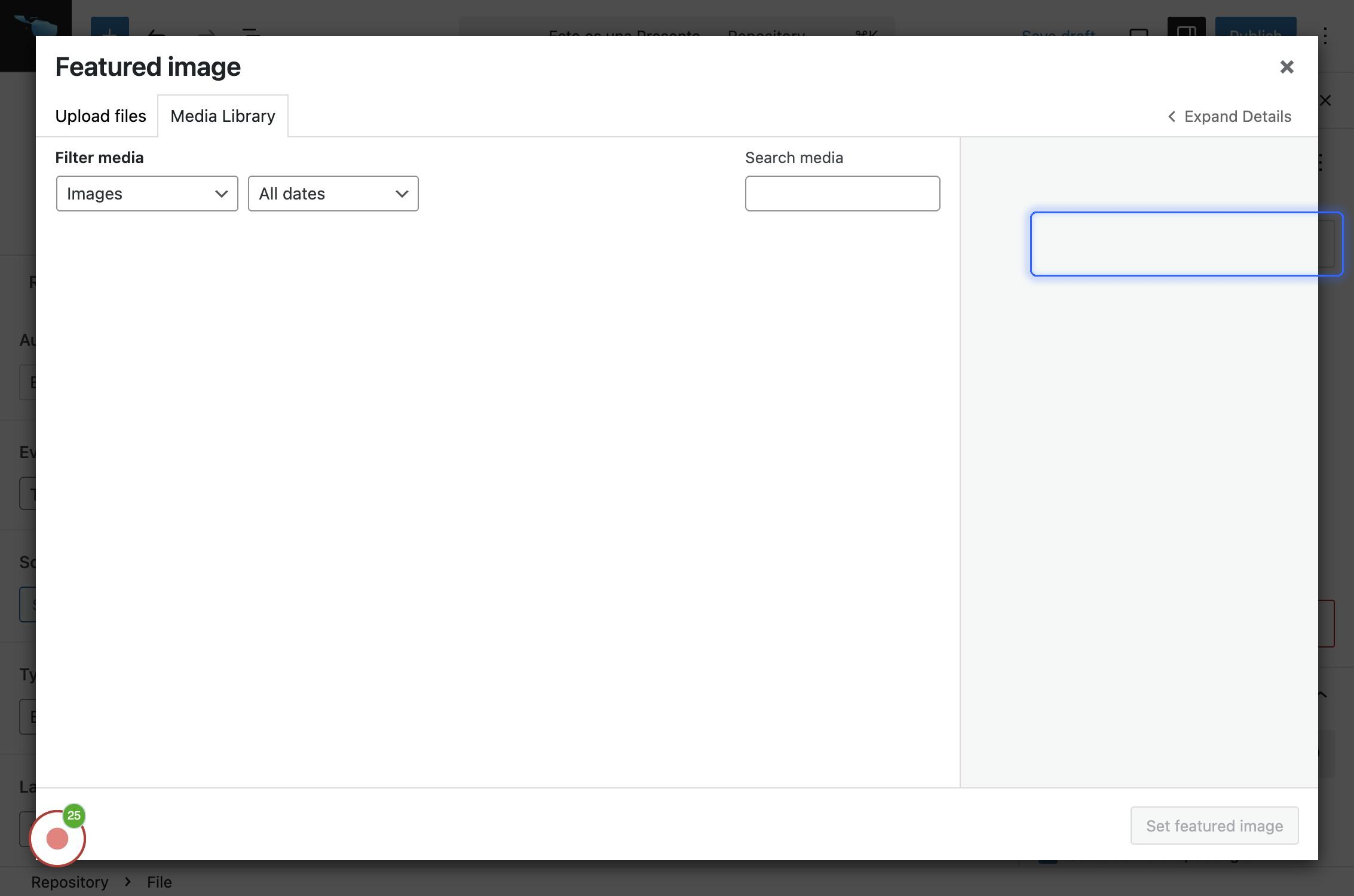1354x896 pixels.
Task: Click the chevron beside Expand Details
Action: point(1171,116)
